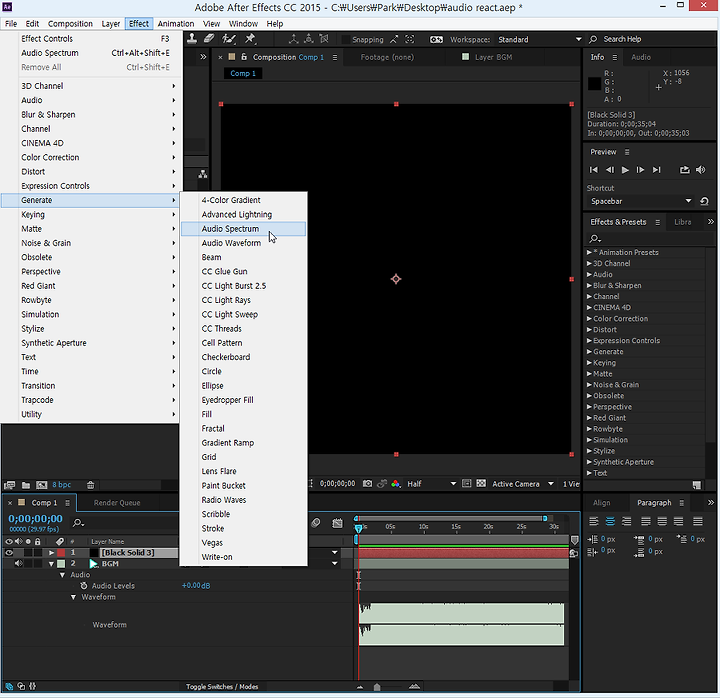Open the composition flowchart icon

202,174
